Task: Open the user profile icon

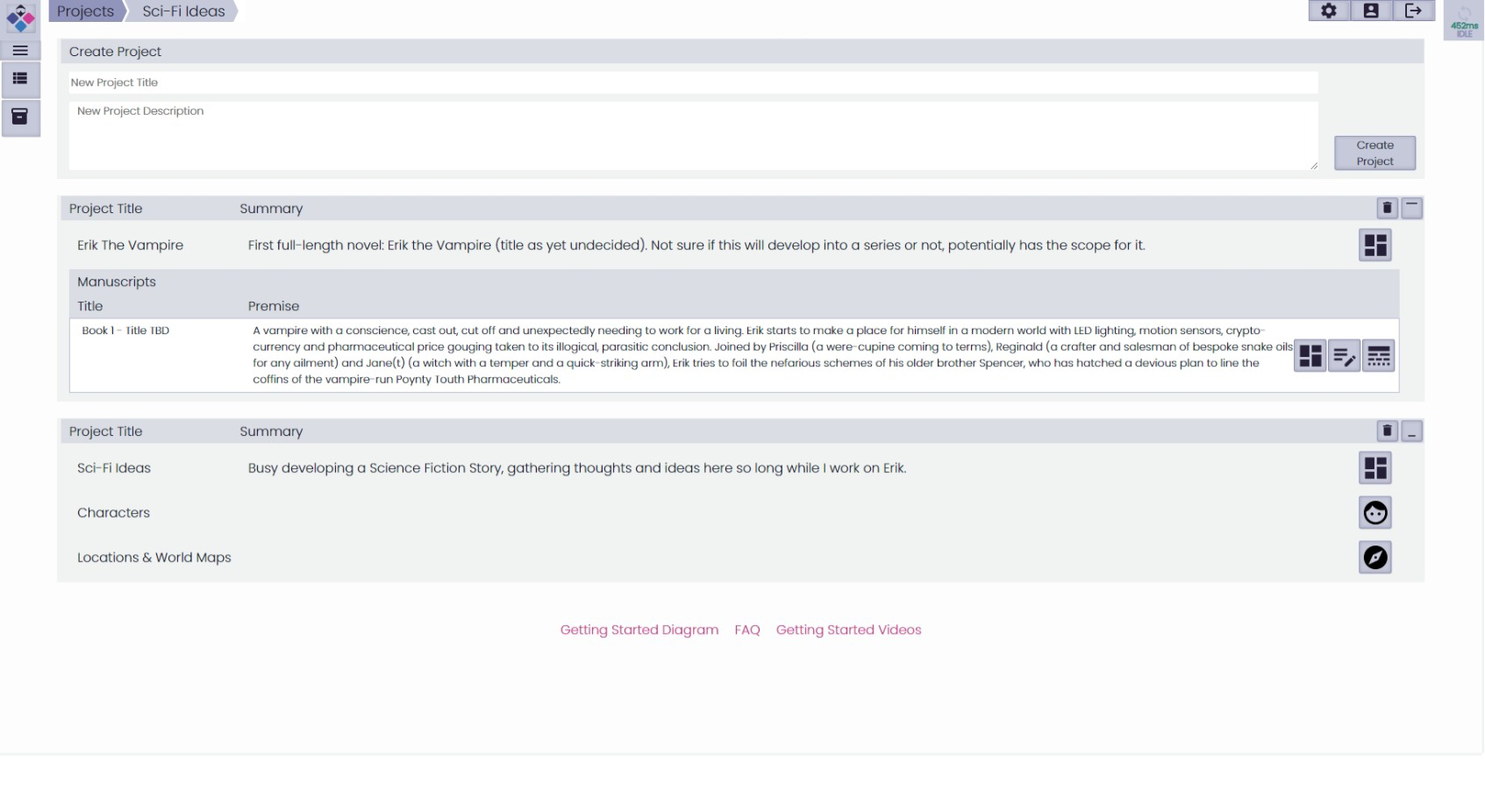Action: point(1371,11)
